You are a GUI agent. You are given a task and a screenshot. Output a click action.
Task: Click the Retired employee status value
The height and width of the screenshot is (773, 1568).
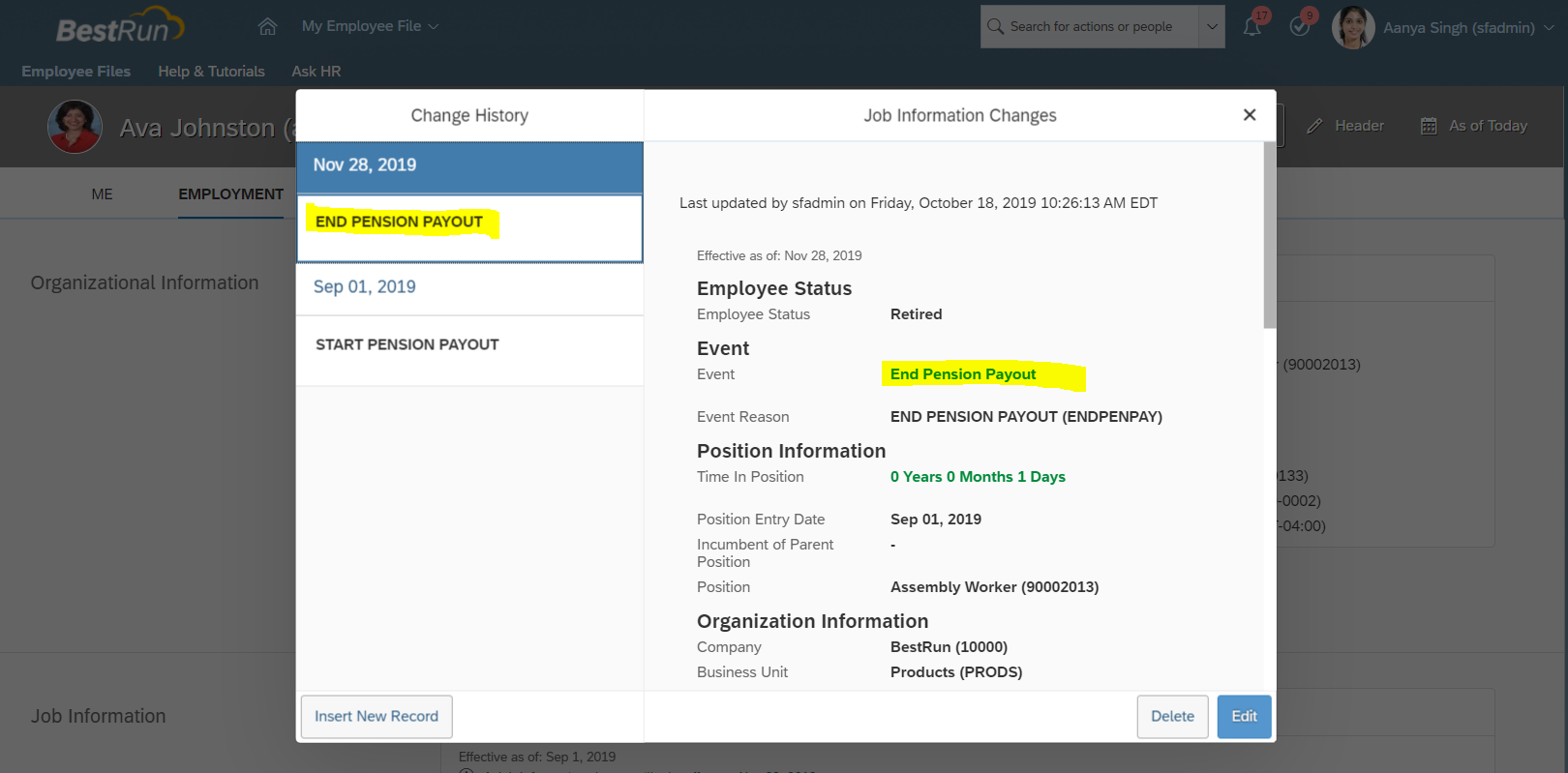click(916, 314)
